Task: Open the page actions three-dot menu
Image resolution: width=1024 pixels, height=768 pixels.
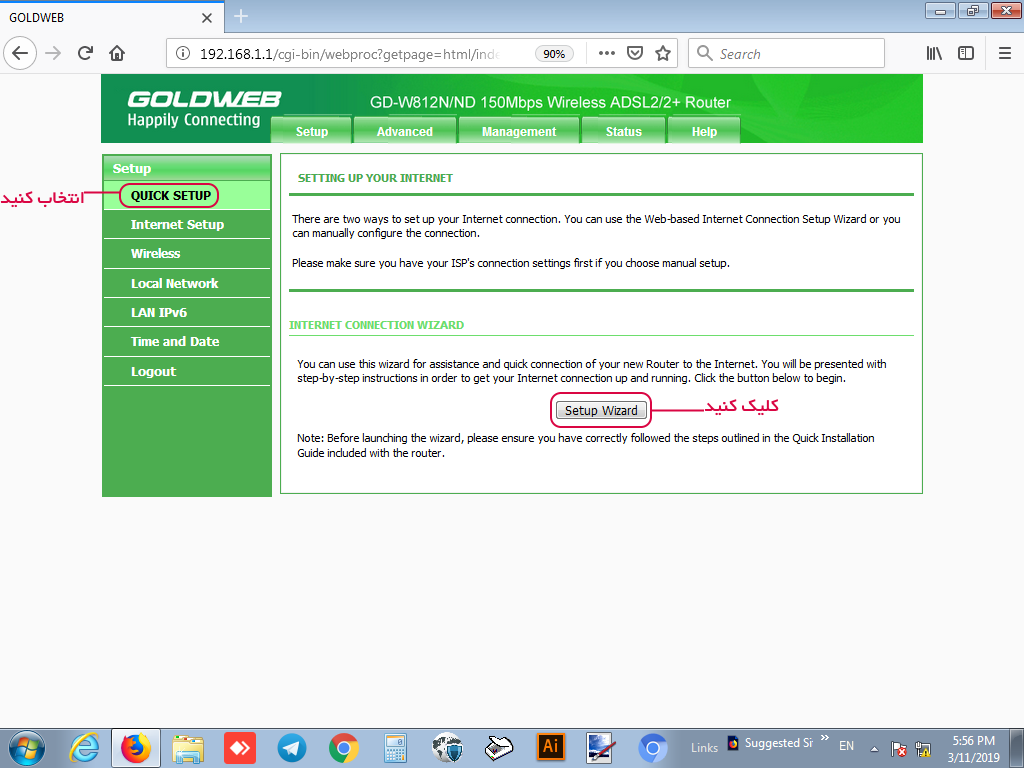Action: click(606, 53)
